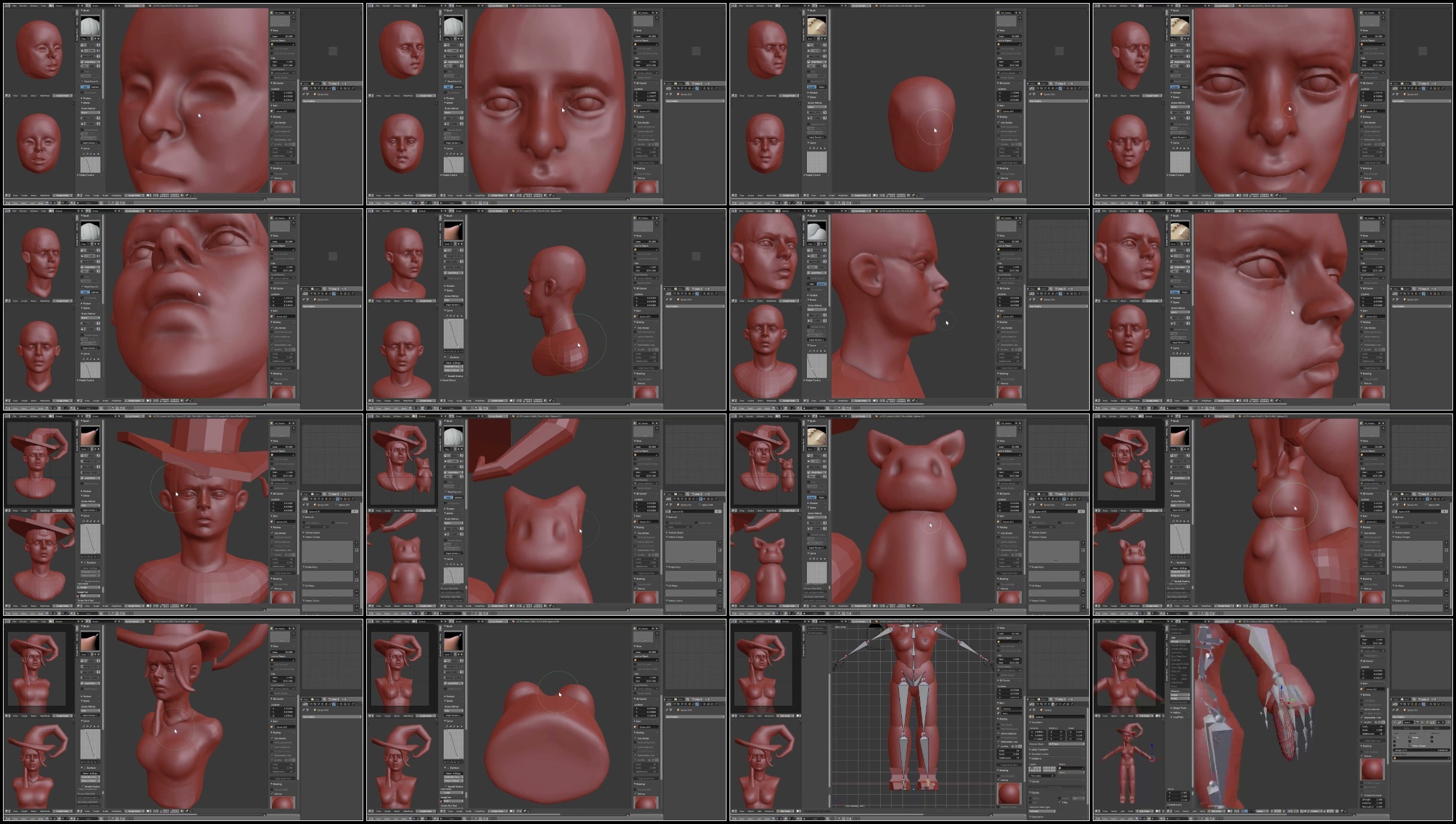This screenshot has height=824, width=1456.
Task: Expand LoopTools panel in hand-bones frame
Action: 1177,717
